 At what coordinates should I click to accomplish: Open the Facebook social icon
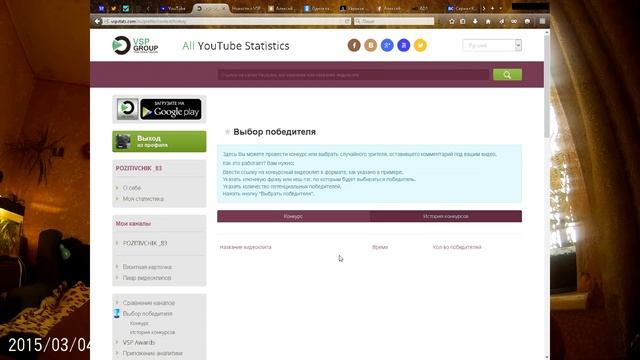pyautogui.click(x=354, y=45)
